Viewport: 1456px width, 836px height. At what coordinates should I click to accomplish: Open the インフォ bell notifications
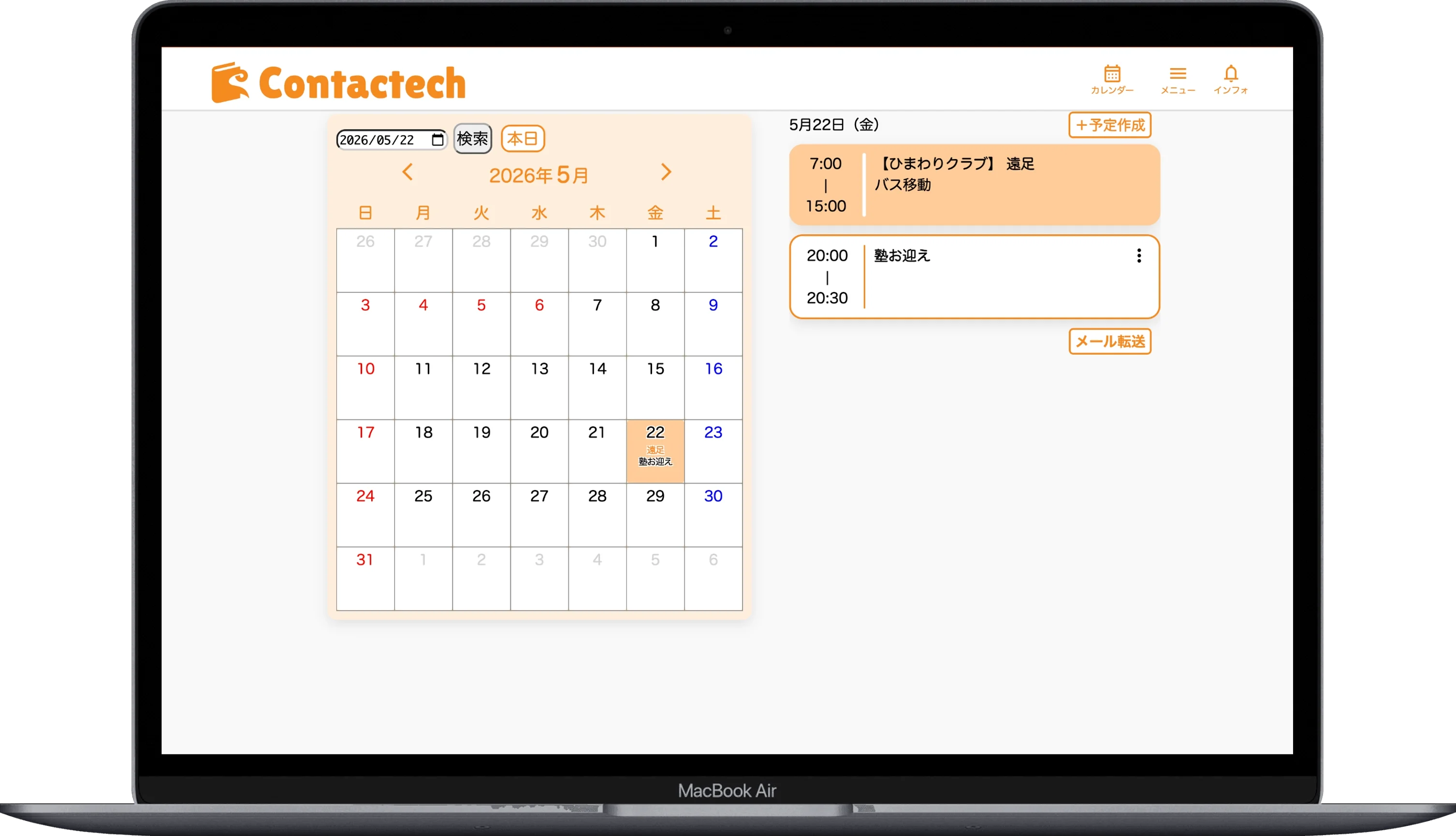1230,80
